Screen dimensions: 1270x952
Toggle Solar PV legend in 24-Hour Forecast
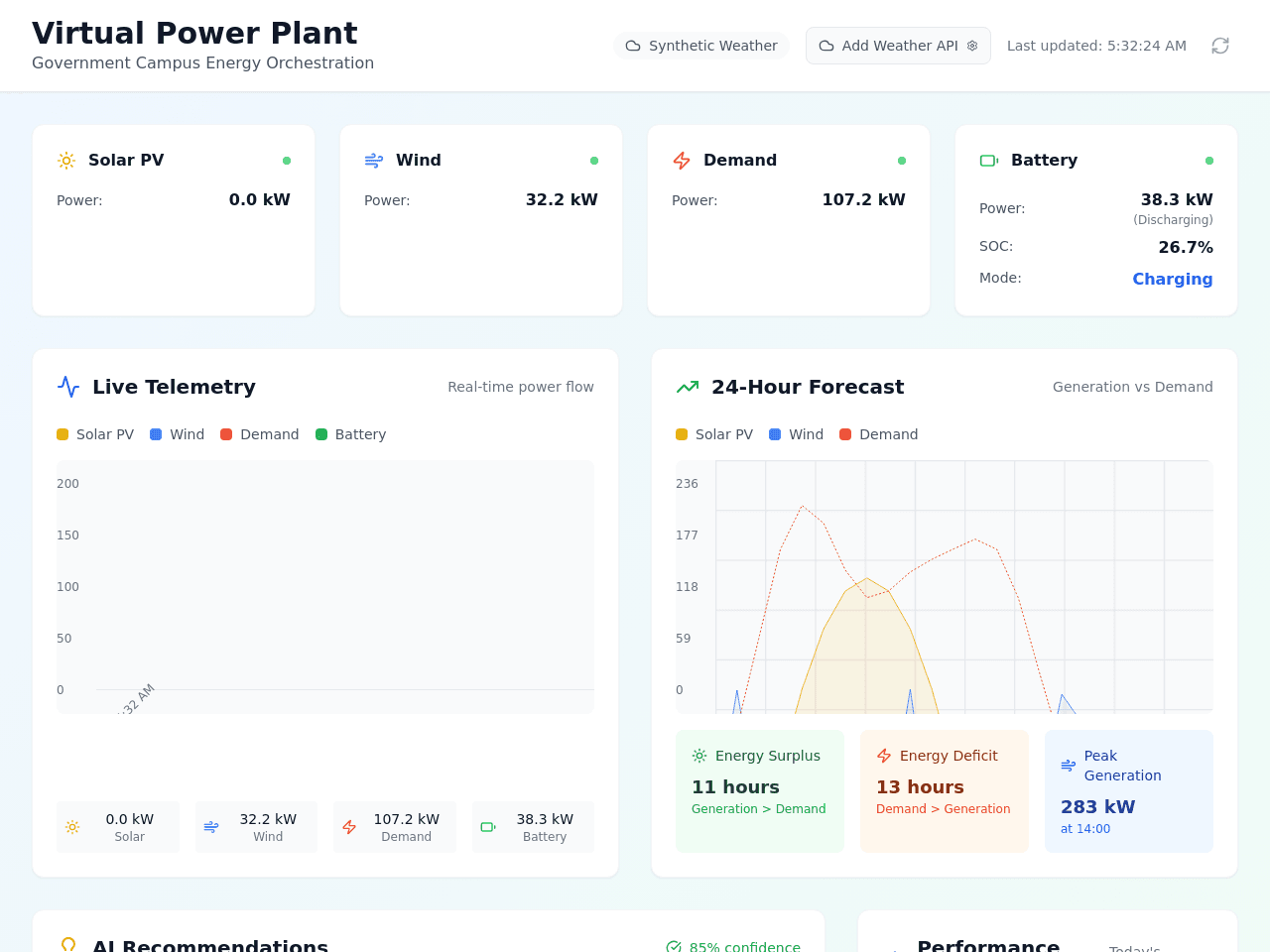click(x=714, y=434)
